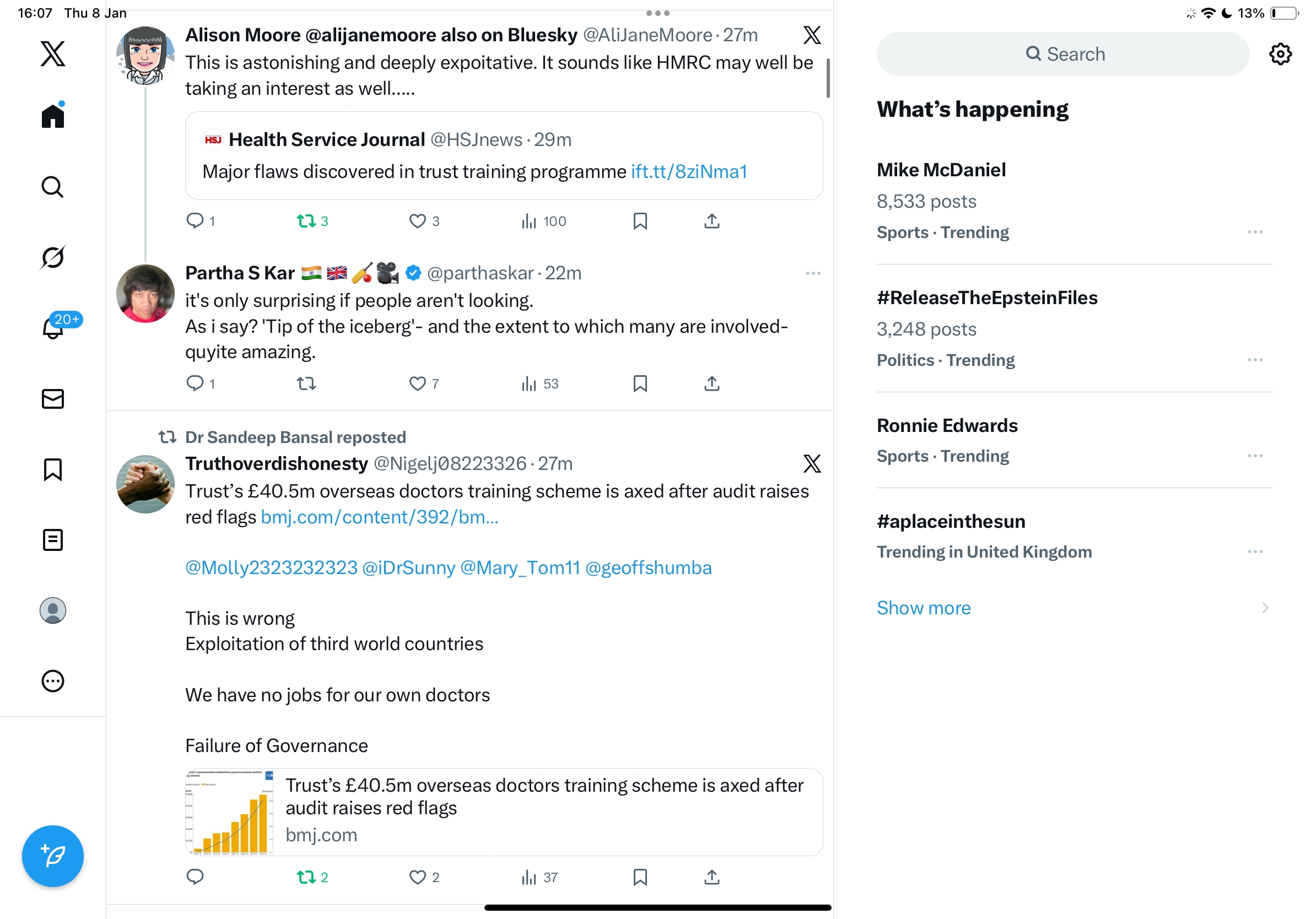Open more options on Partha S Kar's post
Viewport: 1316px width, 919px height.
pyautogui.click(x=813, y=273)
